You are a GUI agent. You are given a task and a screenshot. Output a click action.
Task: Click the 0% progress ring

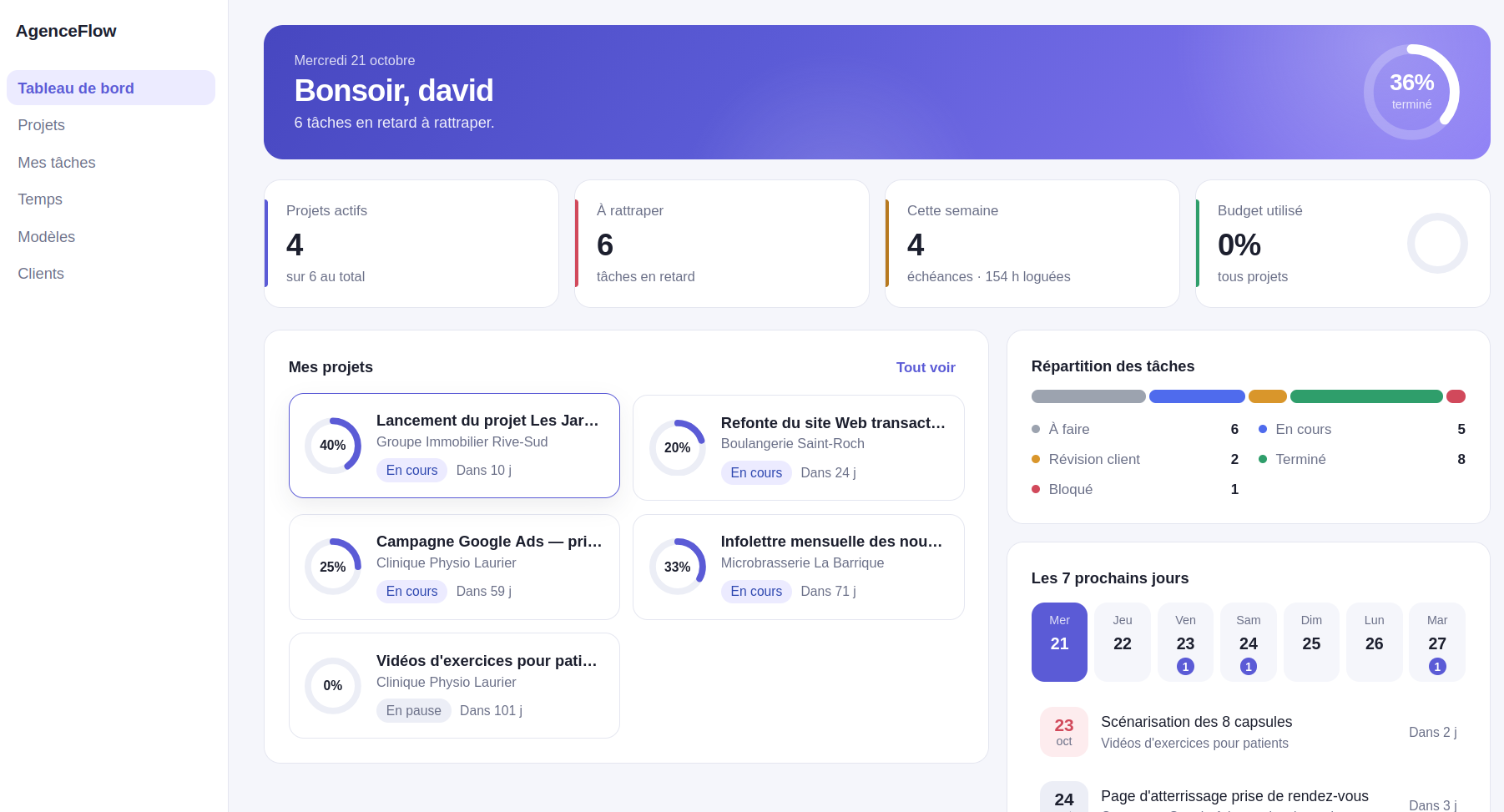(333, 686)
